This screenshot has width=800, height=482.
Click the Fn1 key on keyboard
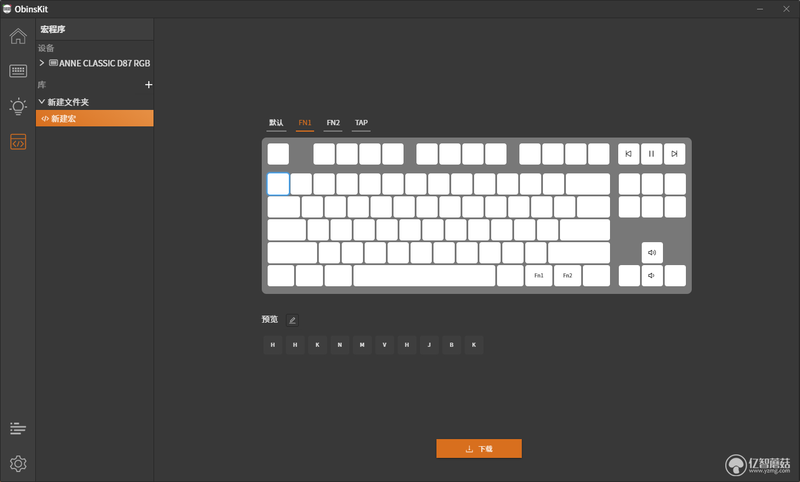pos(539,275)
